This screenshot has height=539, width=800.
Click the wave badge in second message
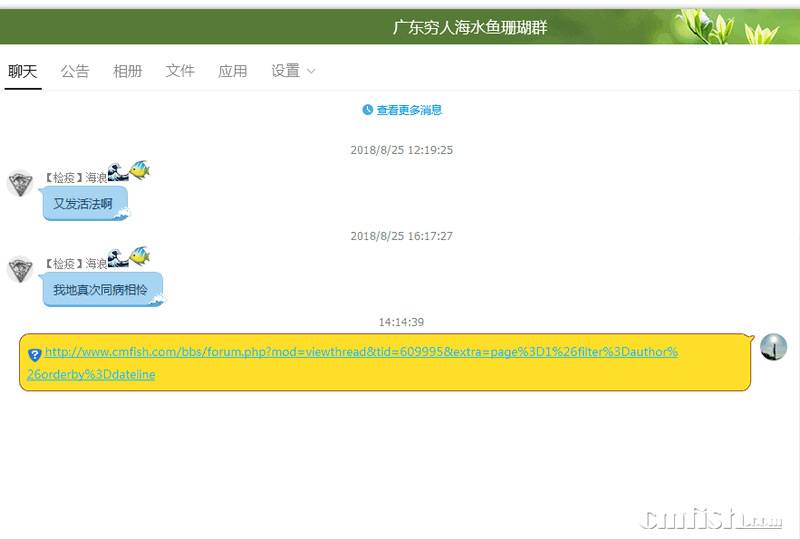(x=118, y=259)
